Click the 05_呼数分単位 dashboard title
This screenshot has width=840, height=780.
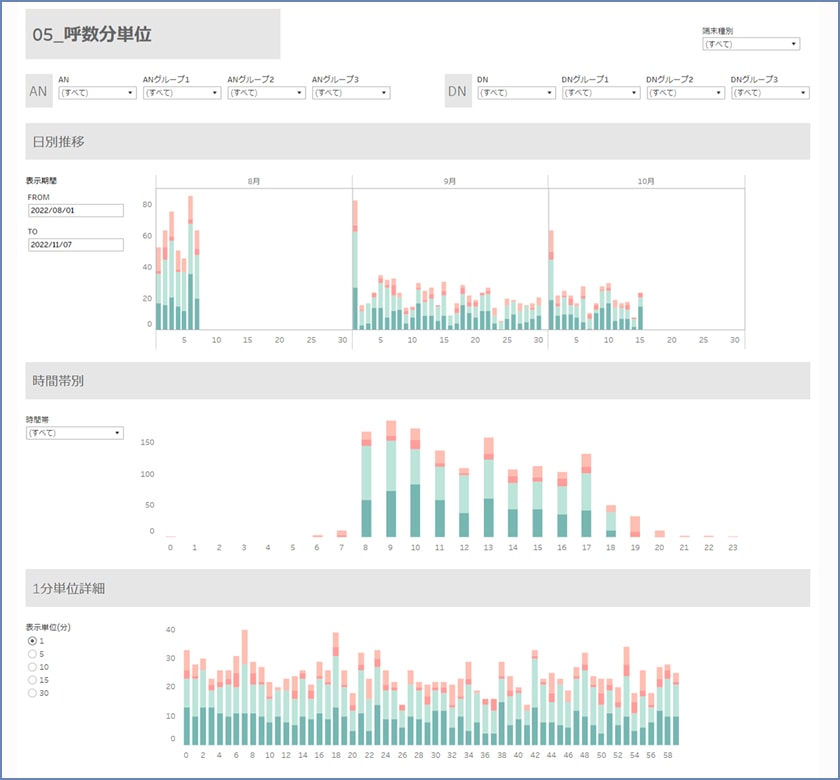92,34
